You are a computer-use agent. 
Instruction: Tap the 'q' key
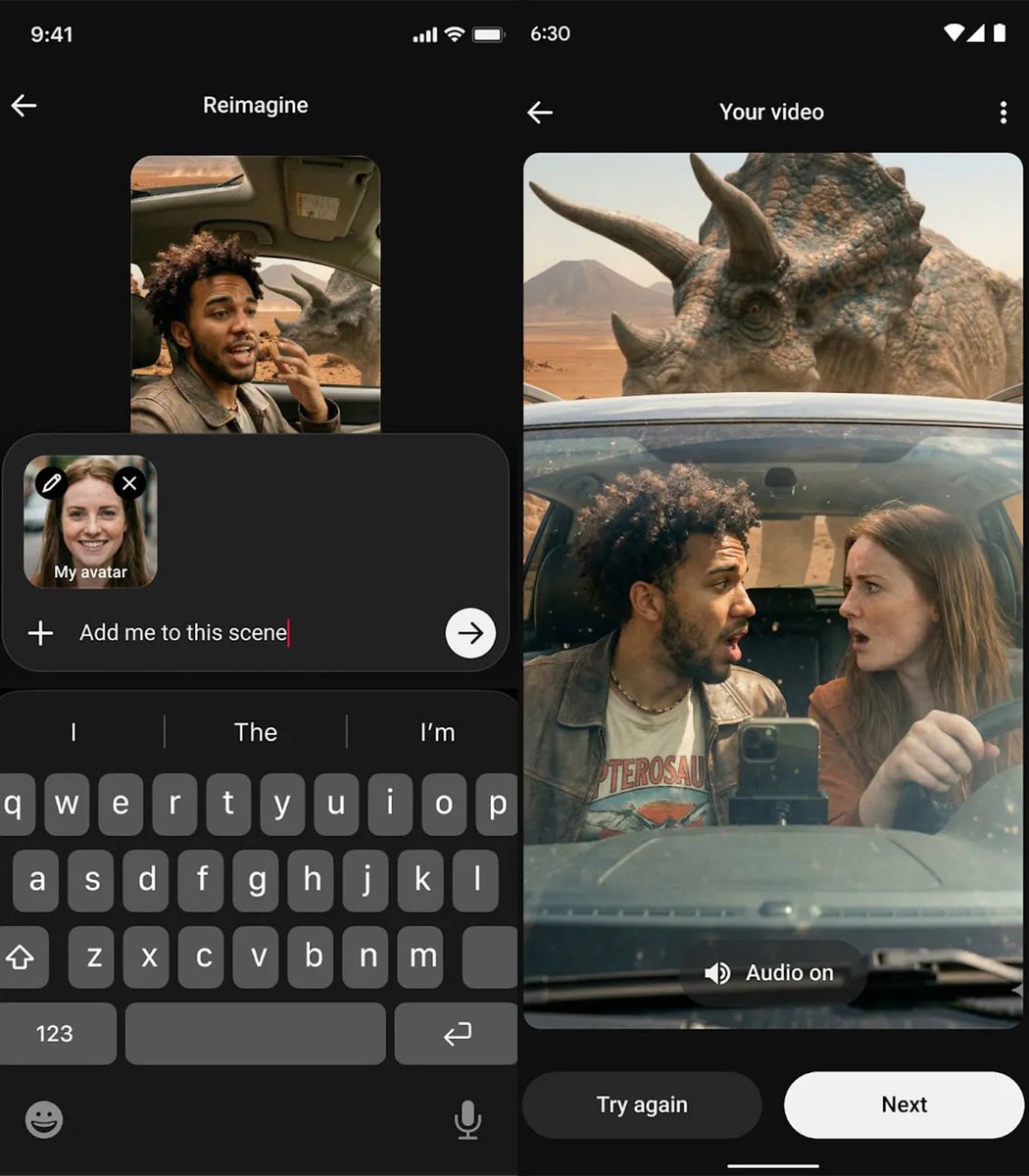tap(16, 805)
